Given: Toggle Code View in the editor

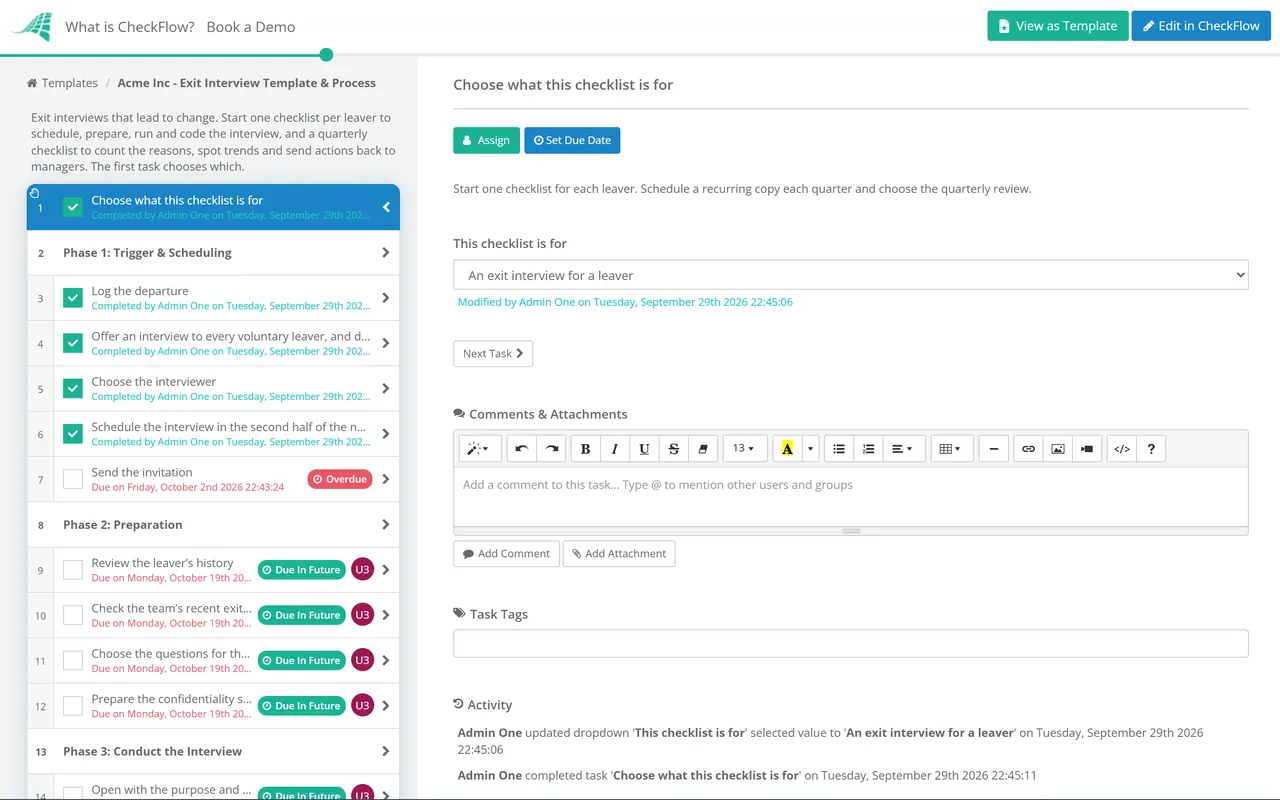Looking at the screenshot, I should click(x=1122, y=449).
